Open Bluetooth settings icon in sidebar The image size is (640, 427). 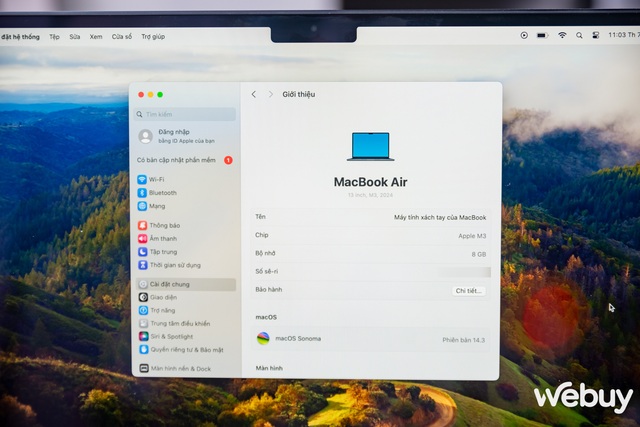142,193
